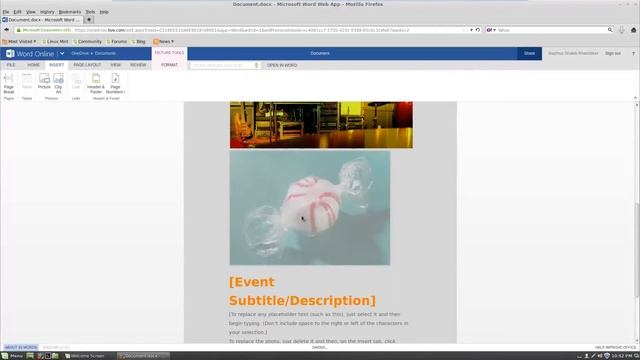Open the Blog bookmark

[x=138, y=42]
